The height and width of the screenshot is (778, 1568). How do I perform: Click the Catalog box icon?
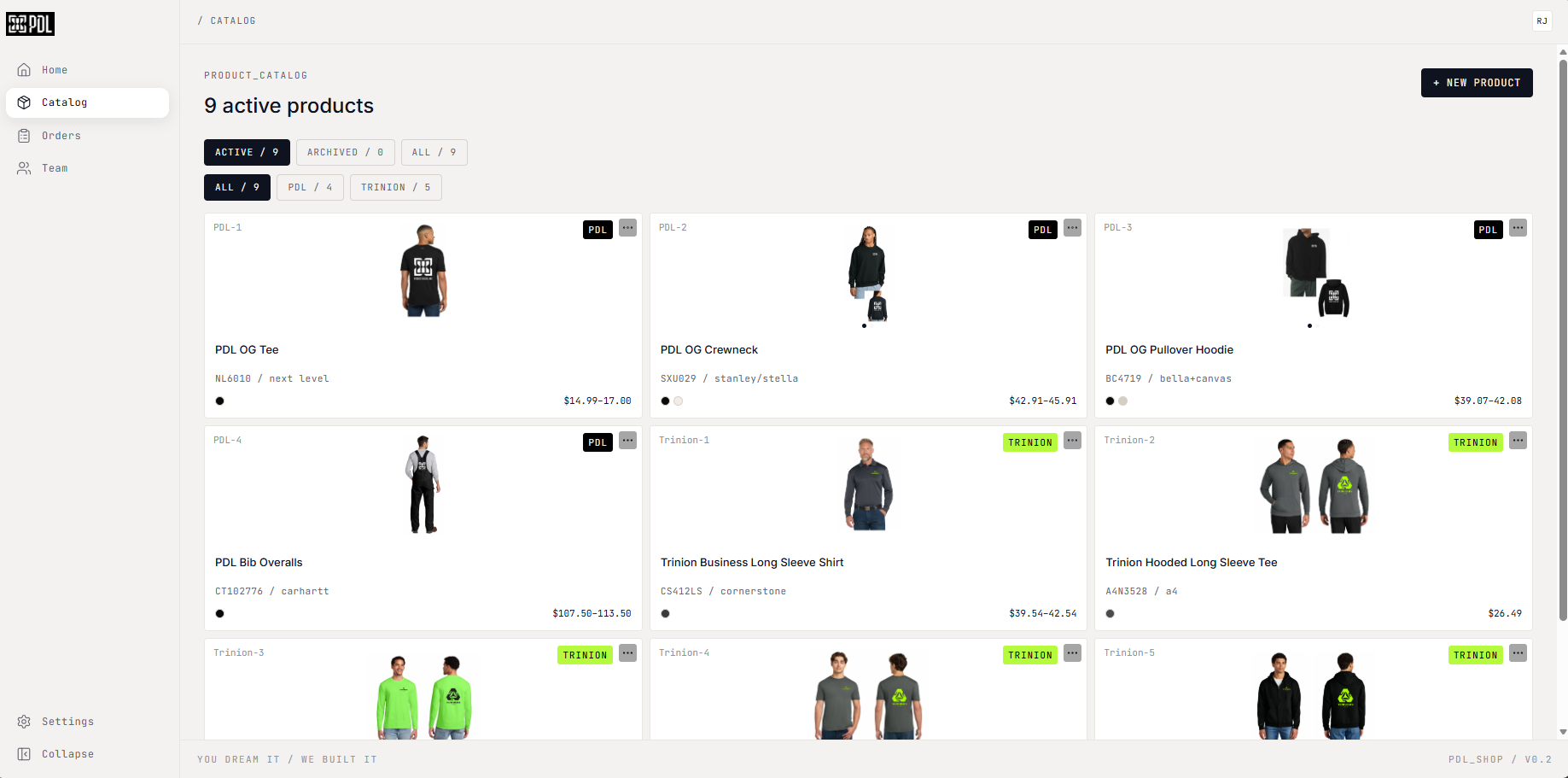tap(24, 102)
